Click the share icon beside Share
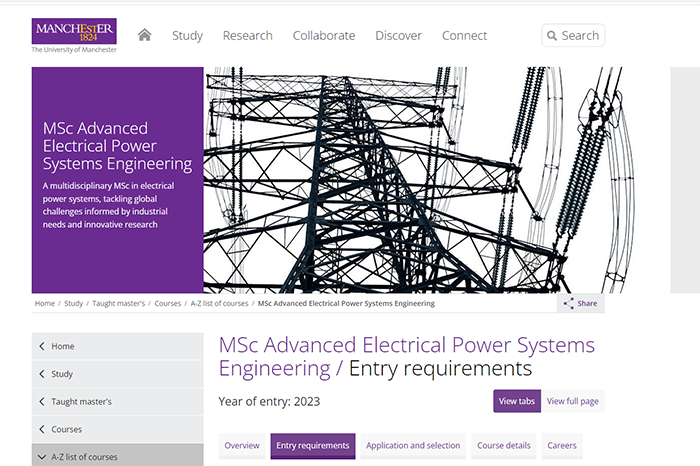The width and height of the screenshot is (700, 466). (x=568, y=304)
